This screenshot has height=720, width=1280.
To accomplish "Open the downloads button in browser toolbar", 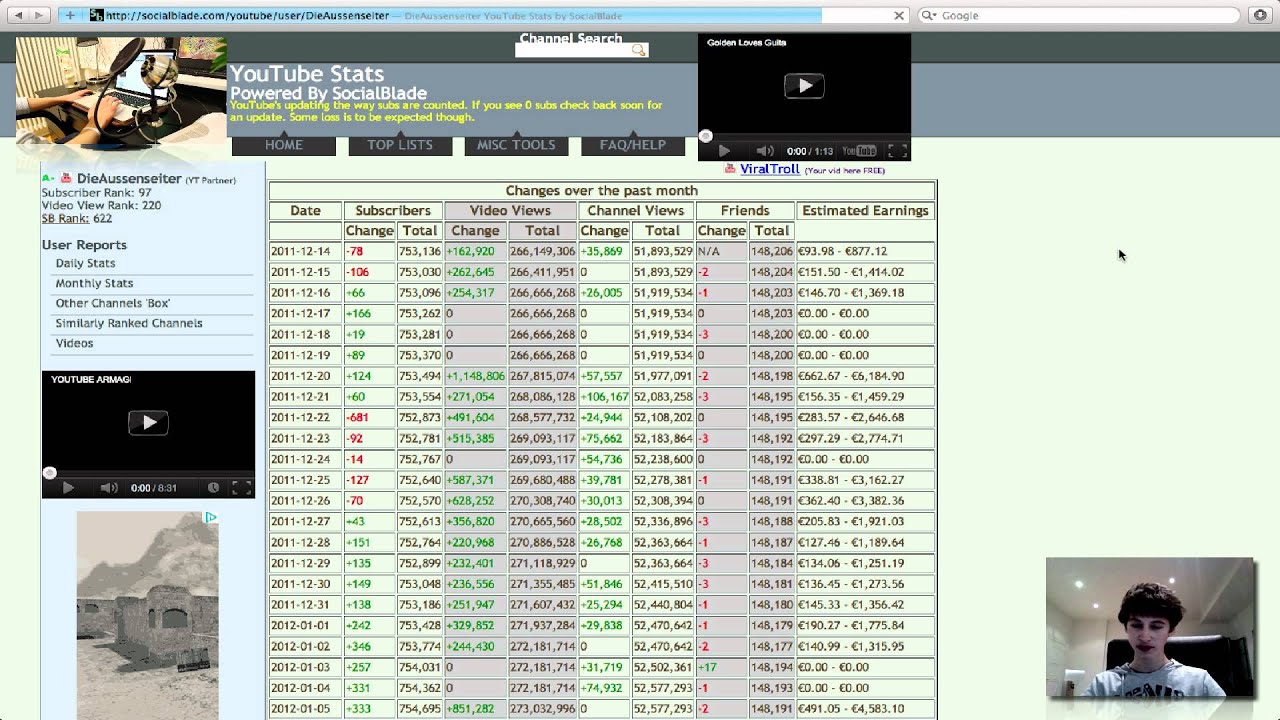I will [1260, 15].
